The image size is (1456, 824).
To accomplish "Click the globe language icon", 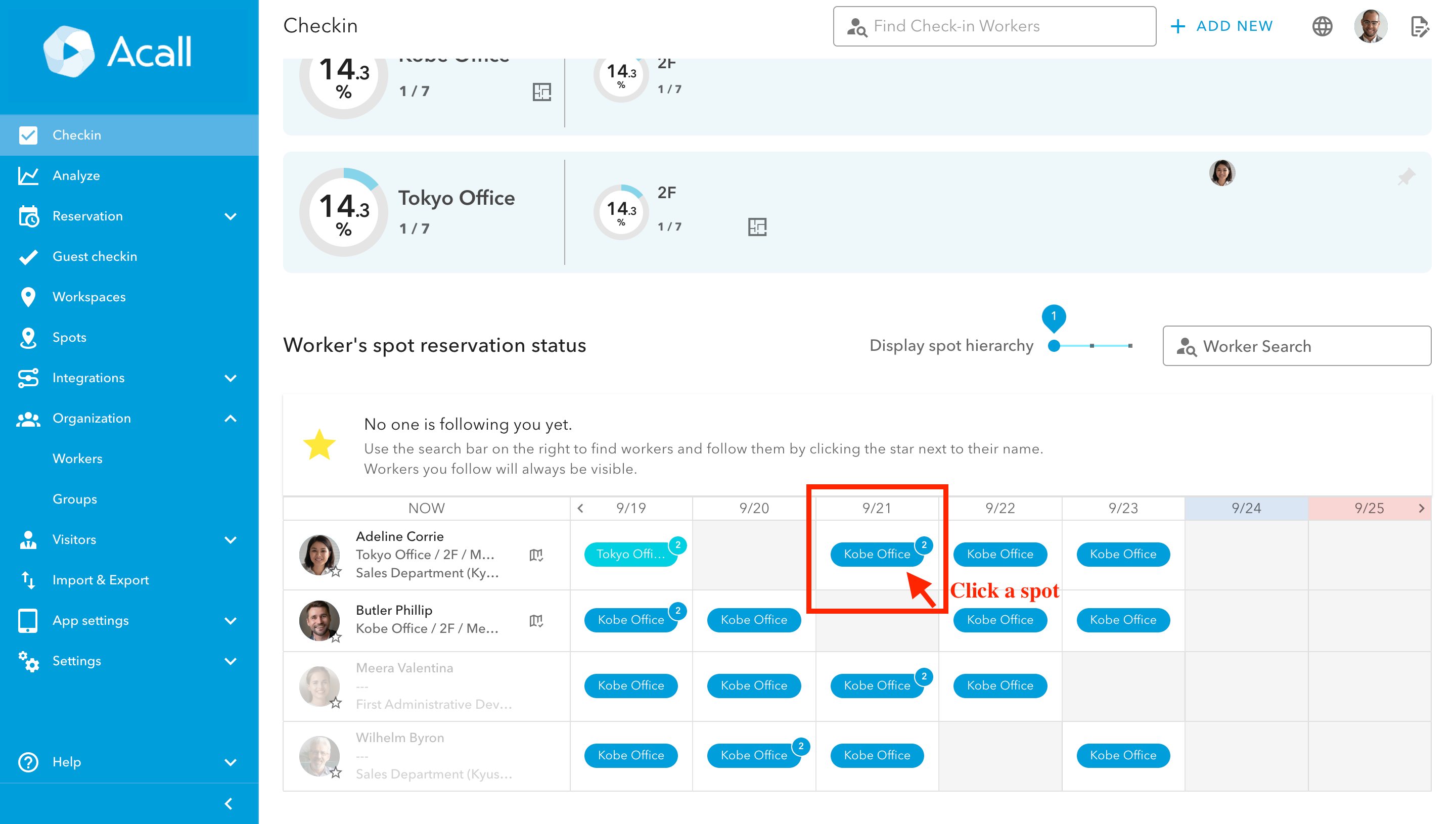I will click(x=1322, y=27).
